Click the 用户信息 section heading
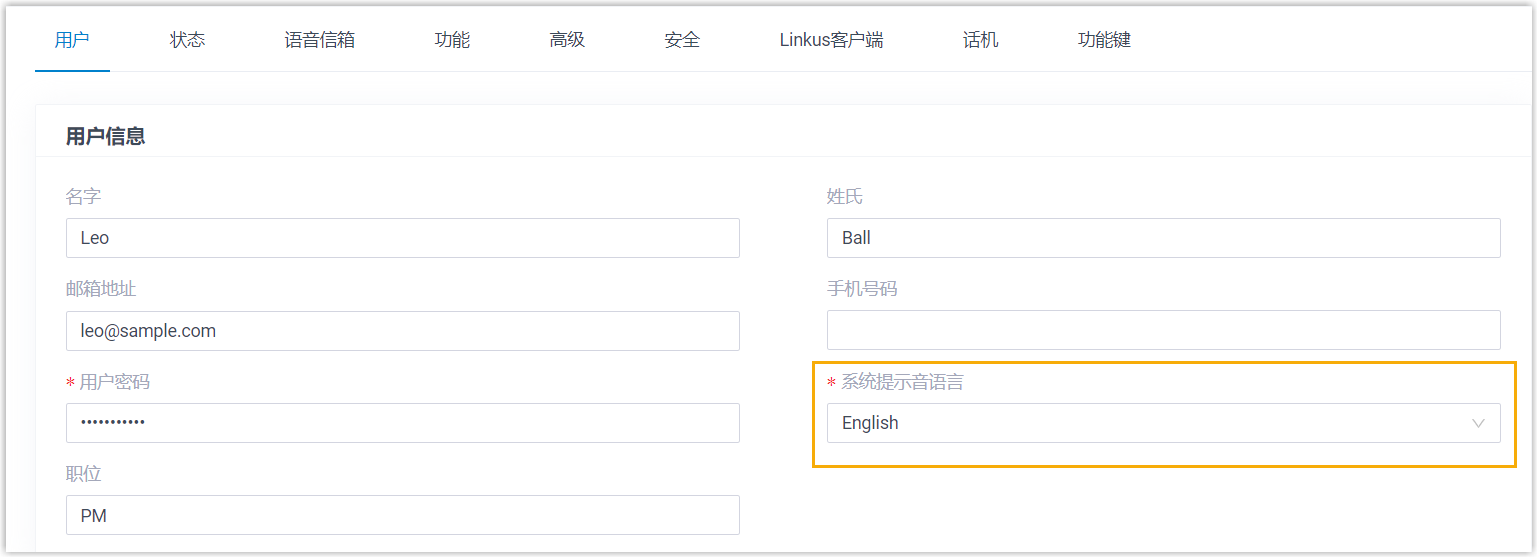Viewport: 1538px width, 558px height. point(105,137)
